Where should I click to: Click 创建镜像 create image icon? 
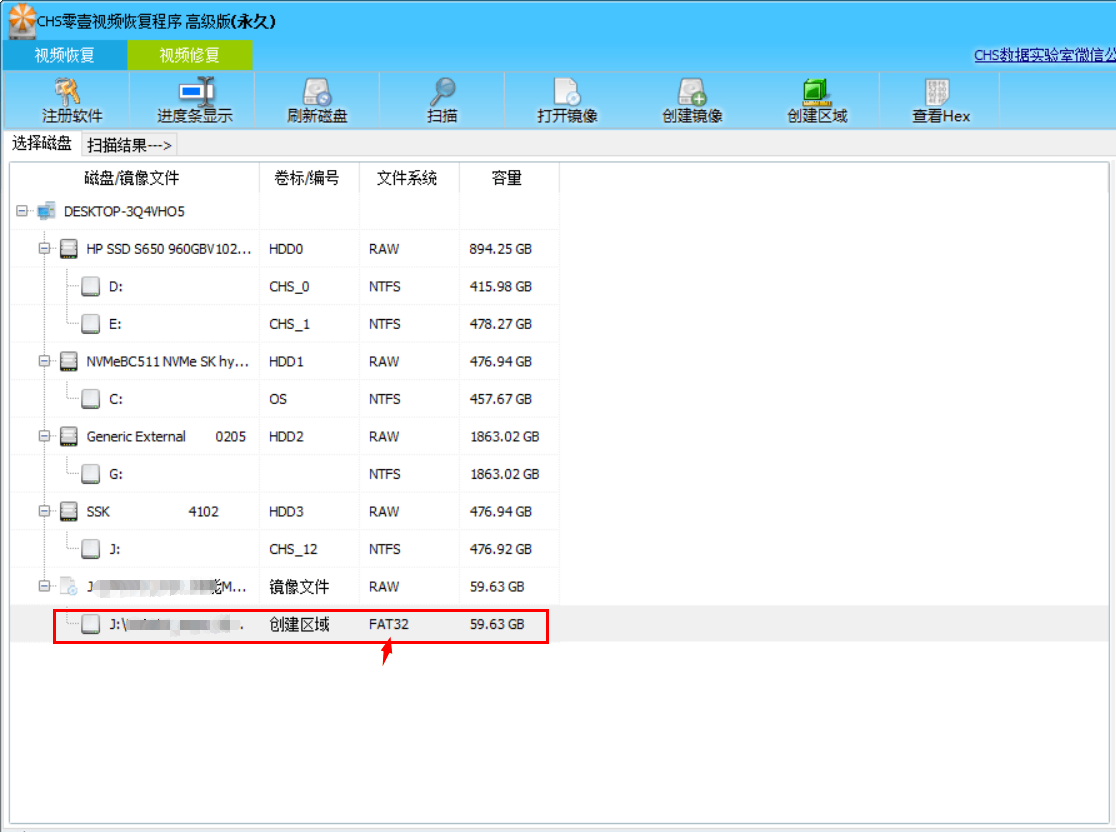692,91
